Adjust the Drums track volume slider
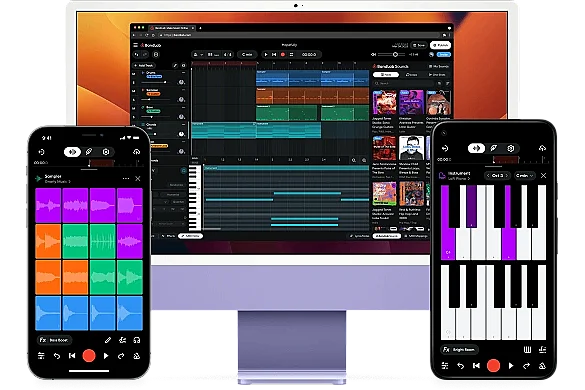Viewport: 585px width, 390px height. point(156,82)
